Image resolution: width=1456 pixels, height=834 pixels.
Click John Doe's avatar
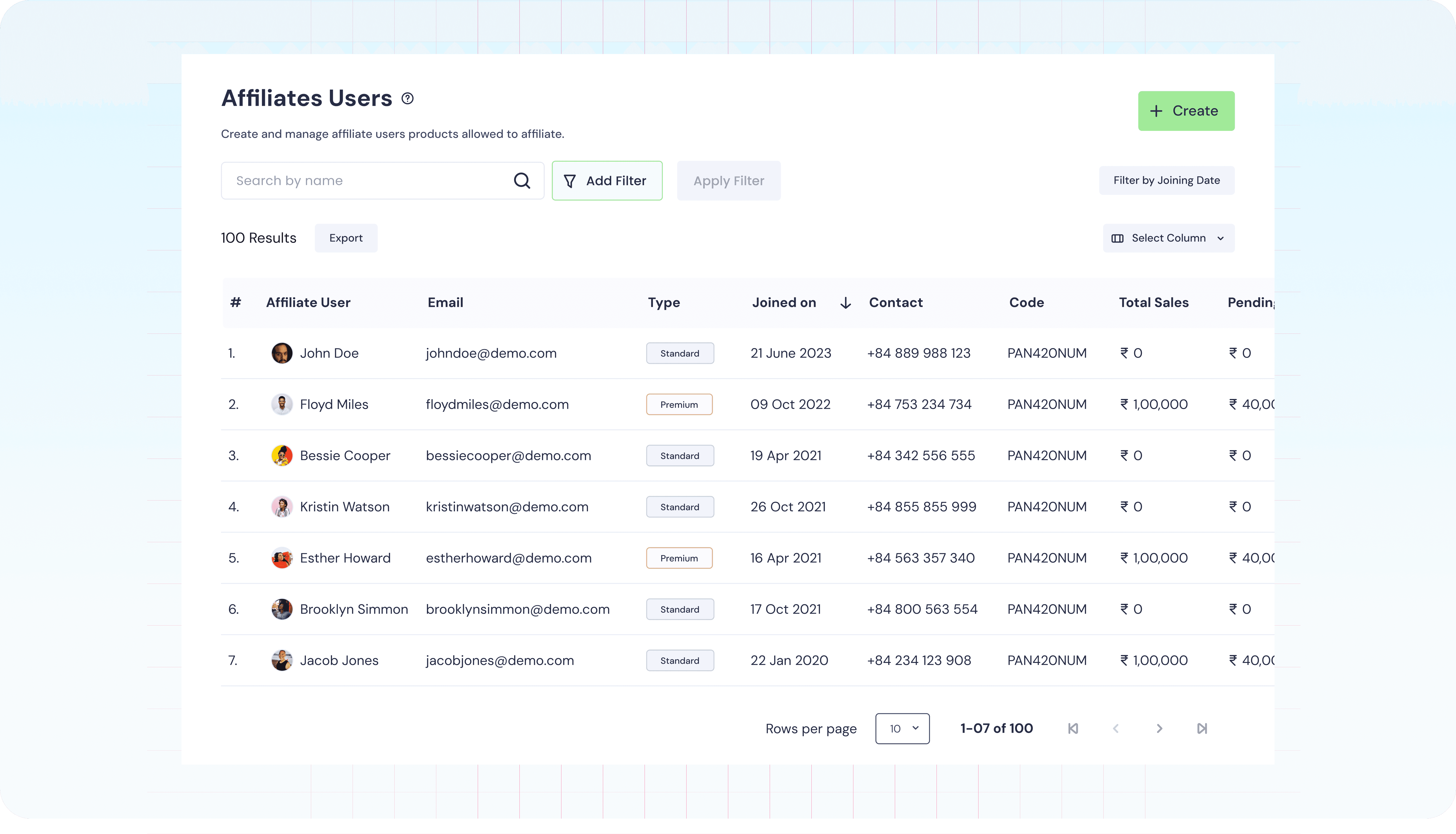coord(281,353)
